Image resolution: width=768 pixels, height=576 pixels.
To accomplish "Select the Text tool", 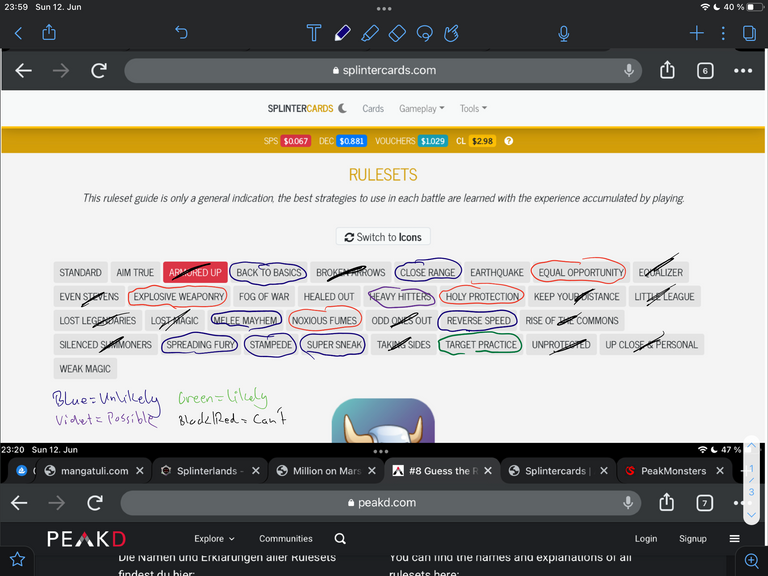I will pos(313,33).
